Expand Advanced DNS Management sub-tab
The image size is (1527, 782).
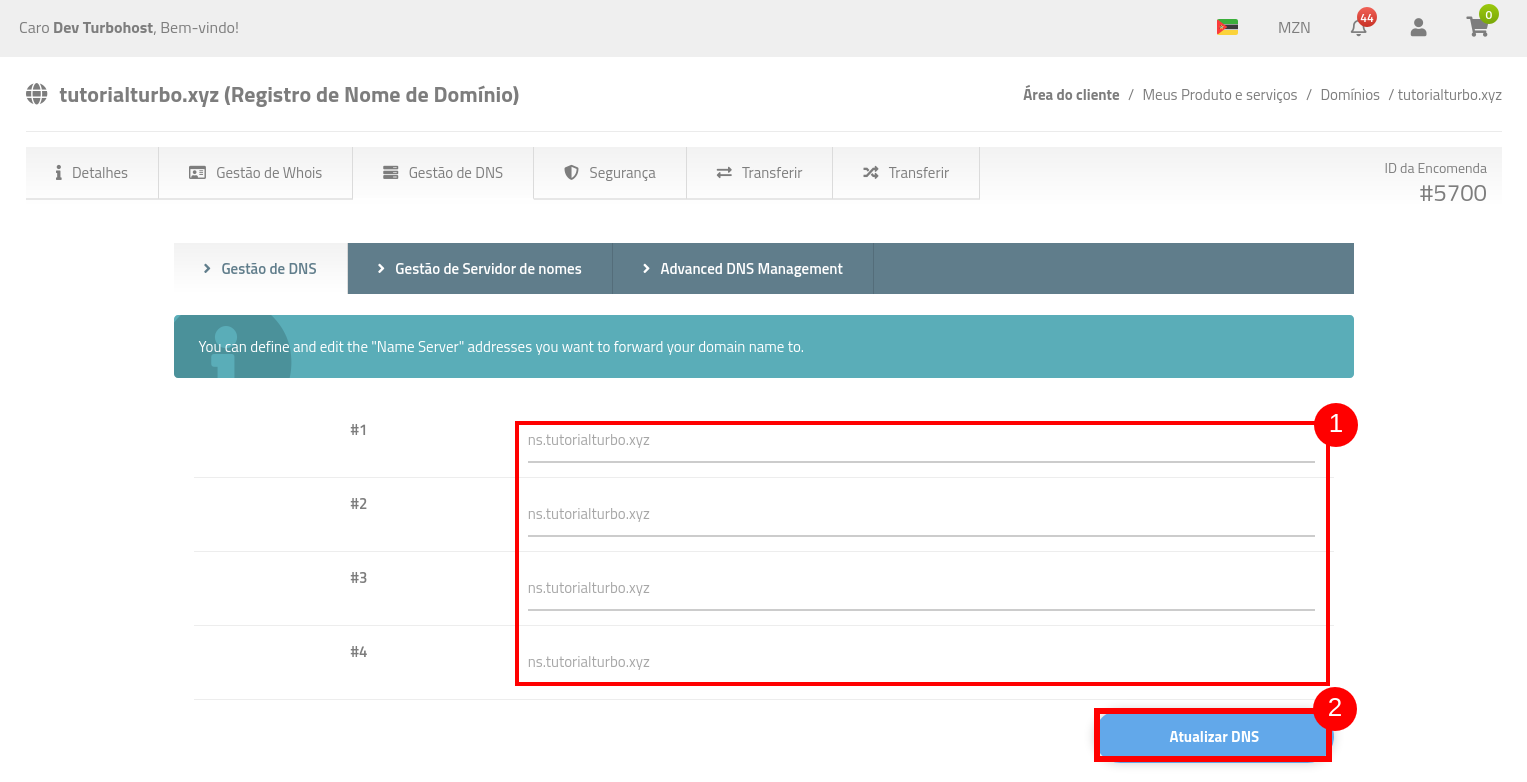point(743,269)
